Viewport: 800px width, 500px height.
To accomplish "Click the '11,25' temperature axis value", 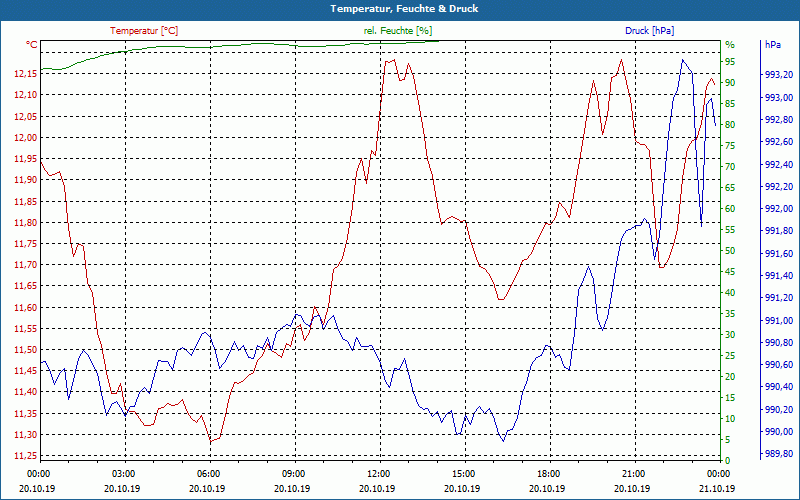I will (x=26, y=456).
